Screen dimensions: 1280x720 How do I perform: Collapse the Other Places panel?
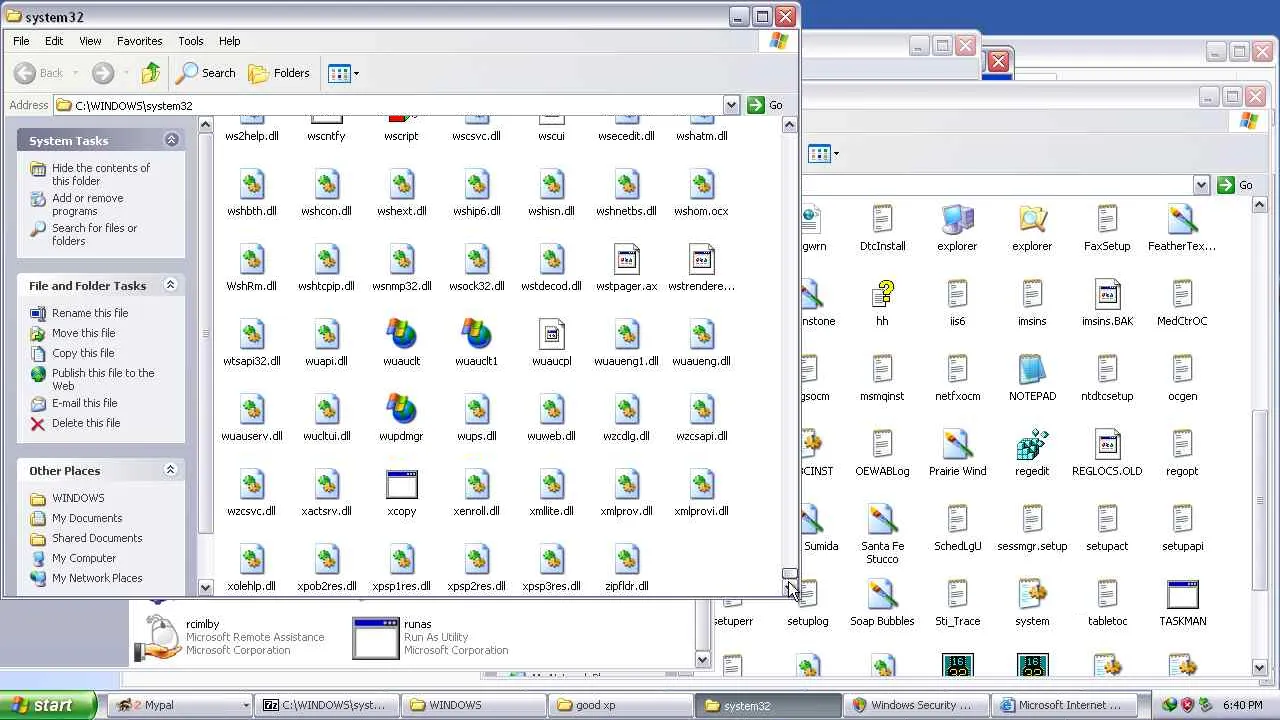click(x=171, y=470)
